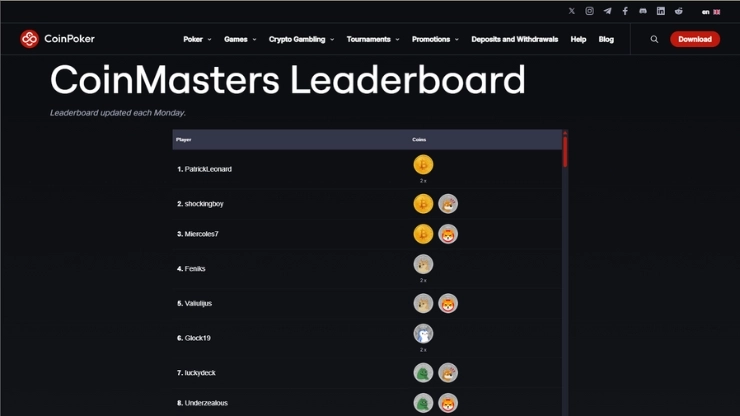Click the leaderboard scroll up arrow
The width and height of the screenshot is (740, 416).
click(x=565, y=133)
